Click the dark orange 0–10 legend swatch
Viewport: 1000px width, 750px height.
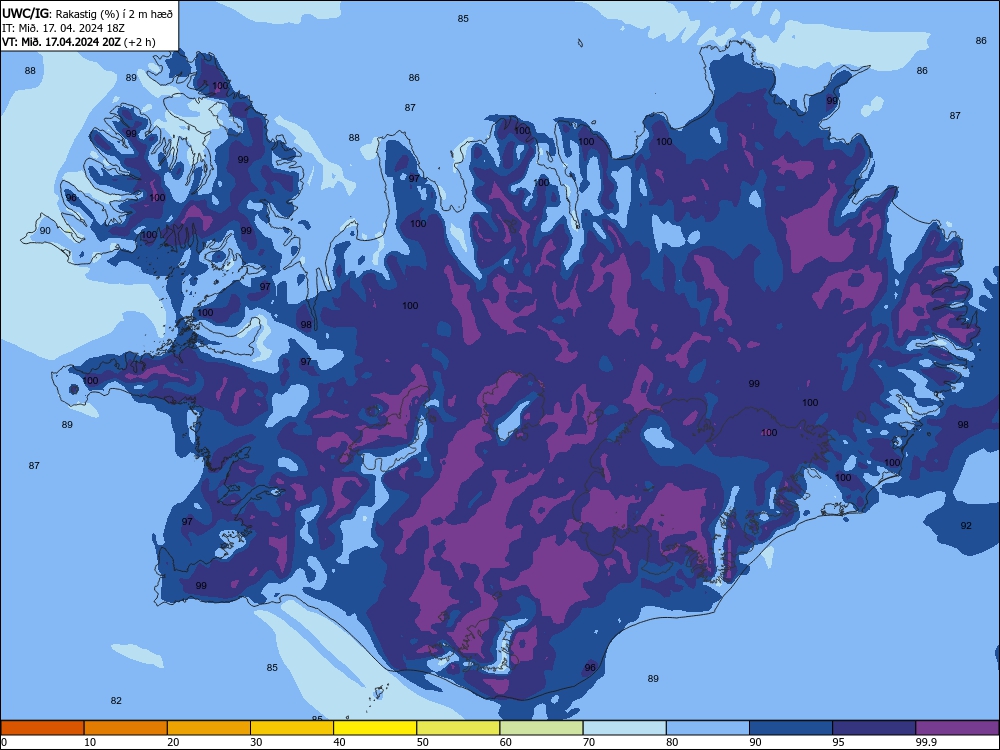[42, 728]
